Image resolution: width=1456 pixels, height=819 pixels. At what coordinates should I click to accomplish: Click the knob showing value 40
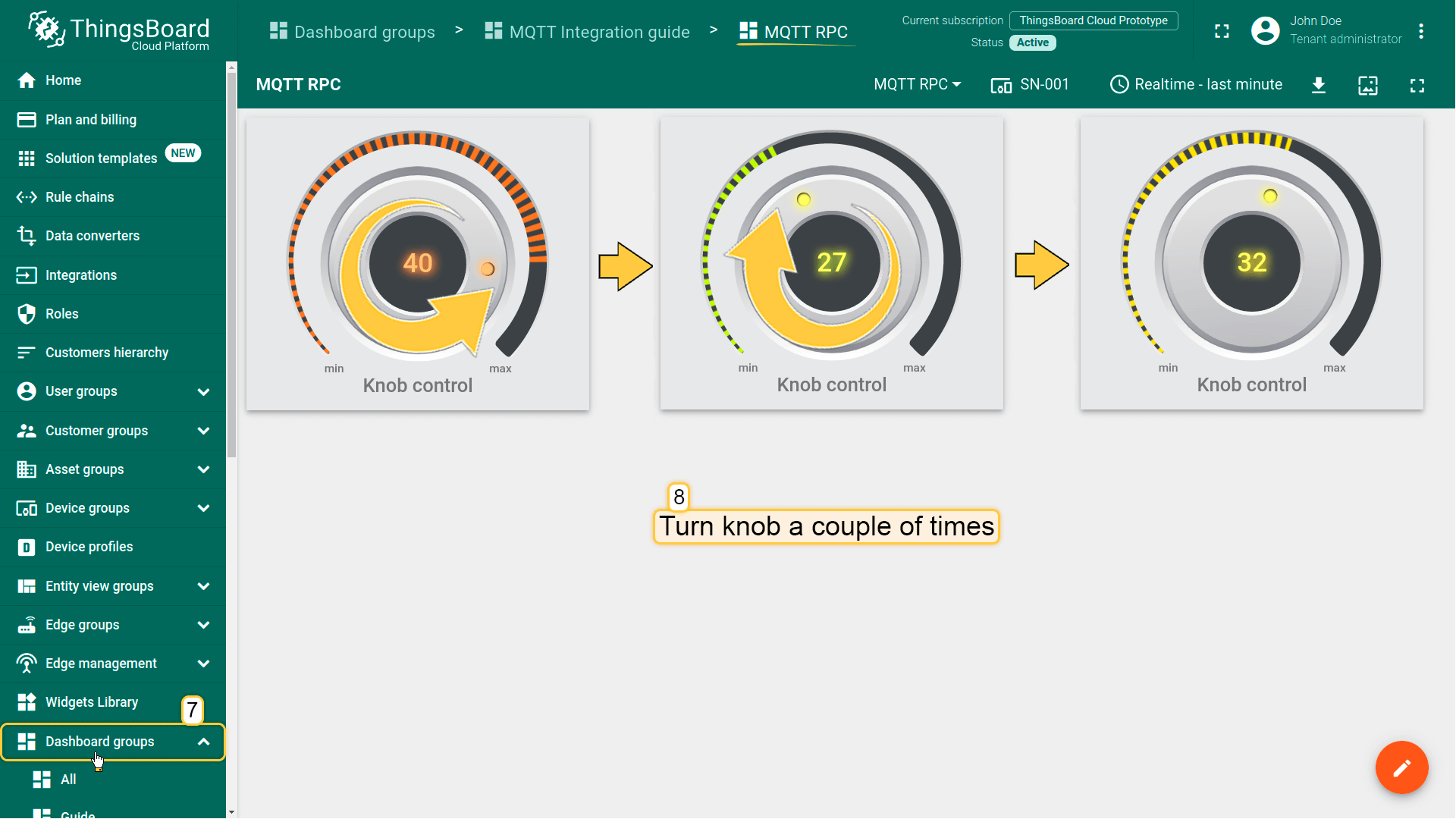pos(417,263)
